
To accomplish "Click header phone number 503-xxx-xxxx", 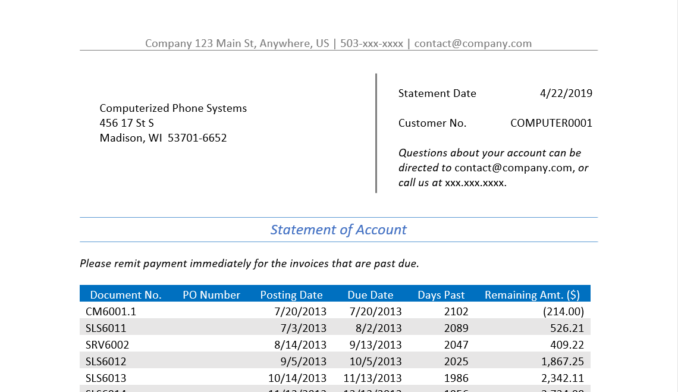I will point(371,43).
